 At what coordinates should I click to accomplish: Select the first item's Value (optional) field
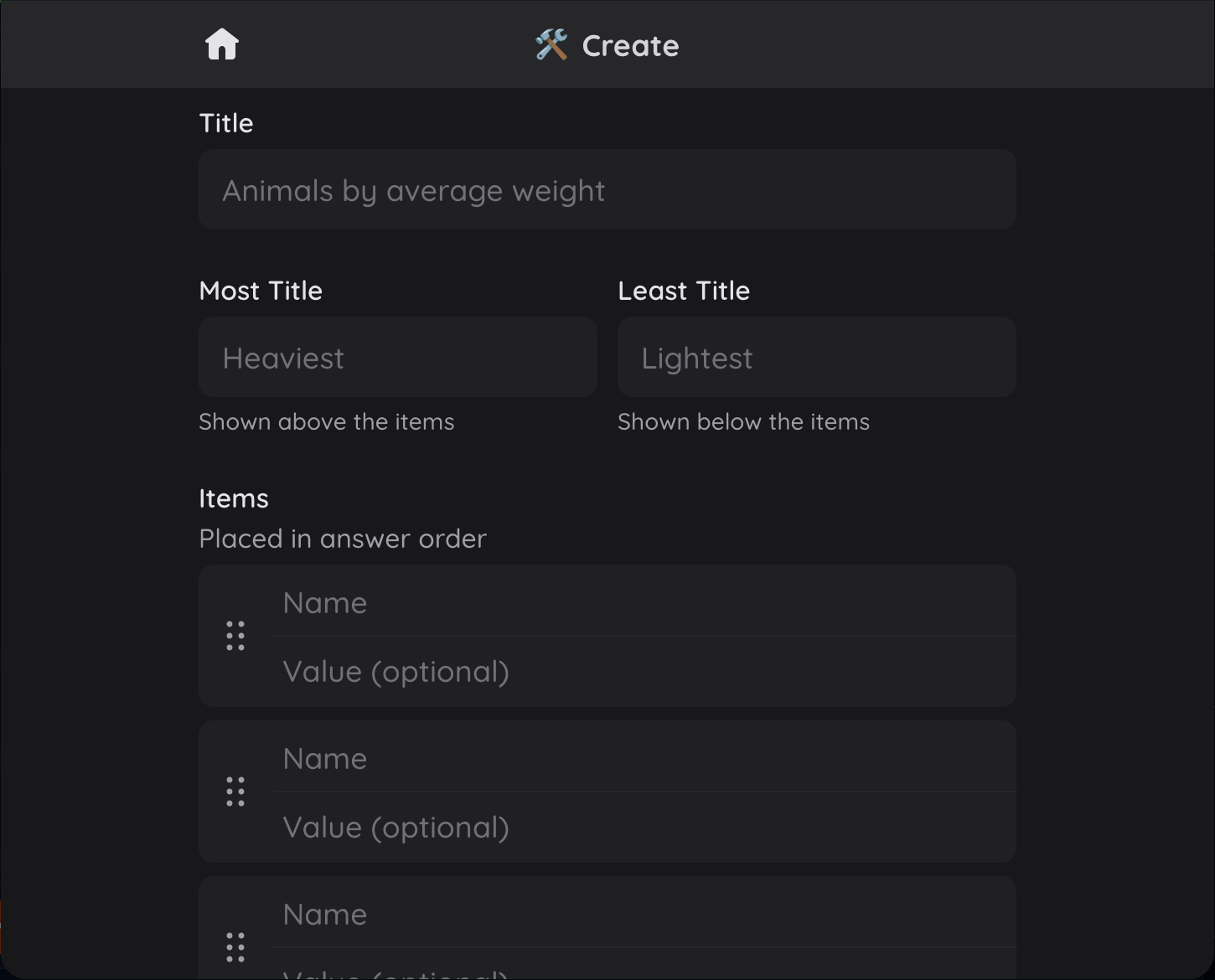coord(642,672)
